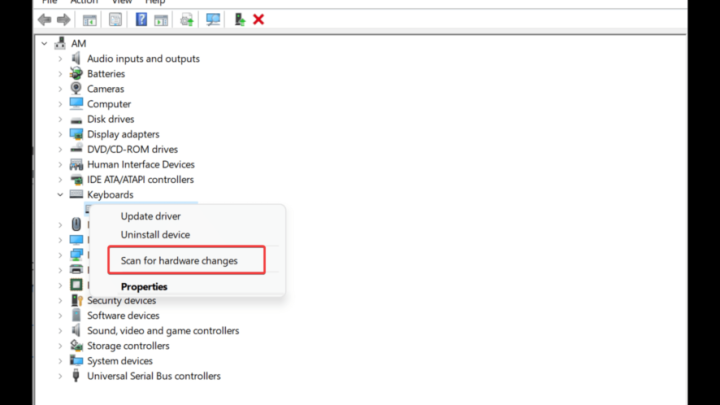
Task: Expand the Human Interface Devices category
Action: (x=60, y=165)
